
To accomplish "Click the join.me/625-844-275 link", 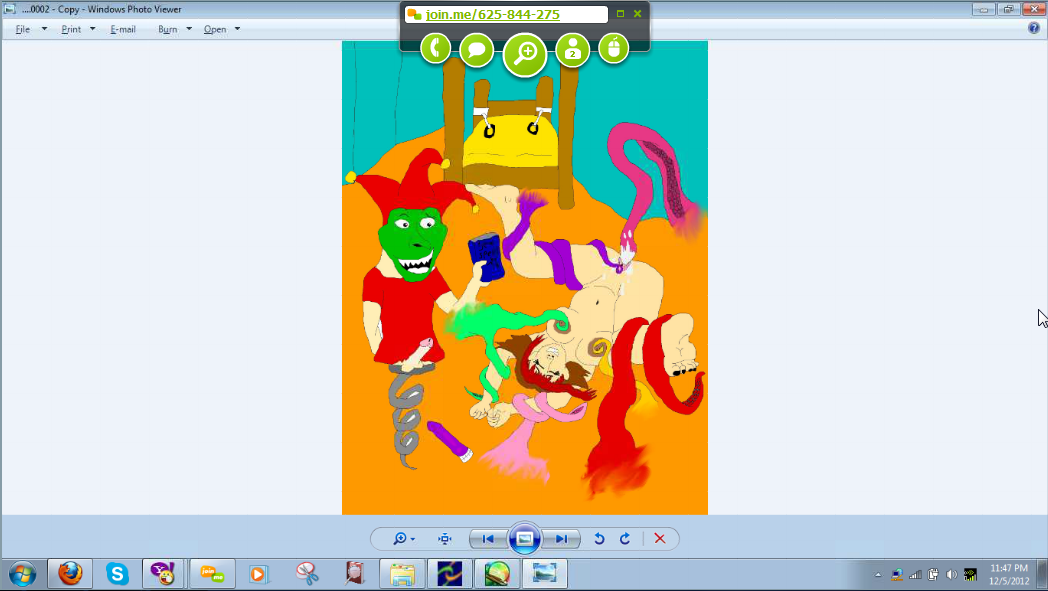I will tap(492, 15).
